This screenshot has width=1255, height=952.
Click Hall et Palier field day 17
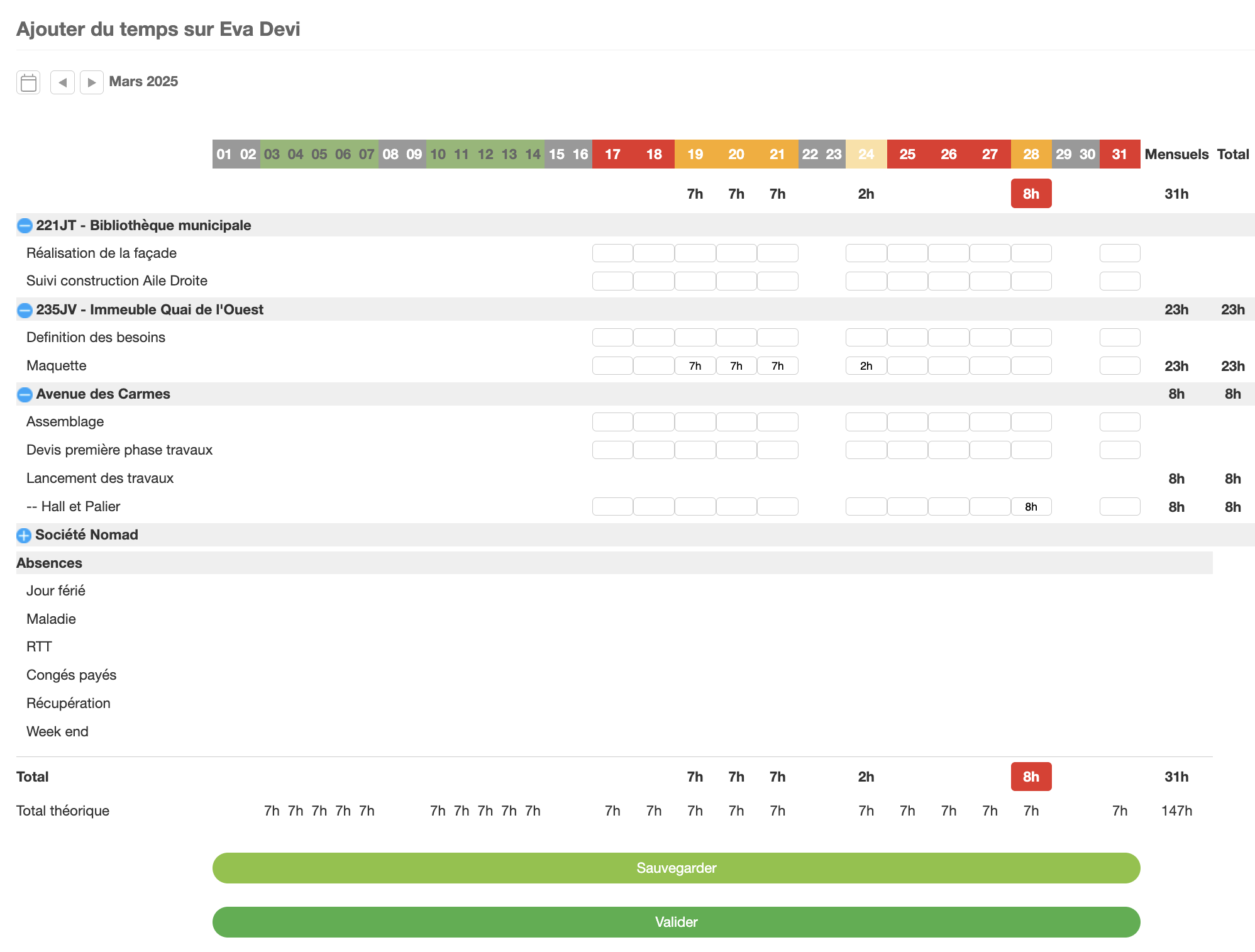(x=612, y=507)
